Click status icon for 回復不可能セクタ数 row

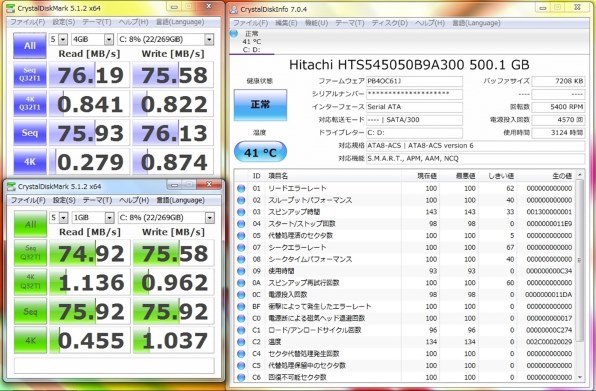(241, 377)
